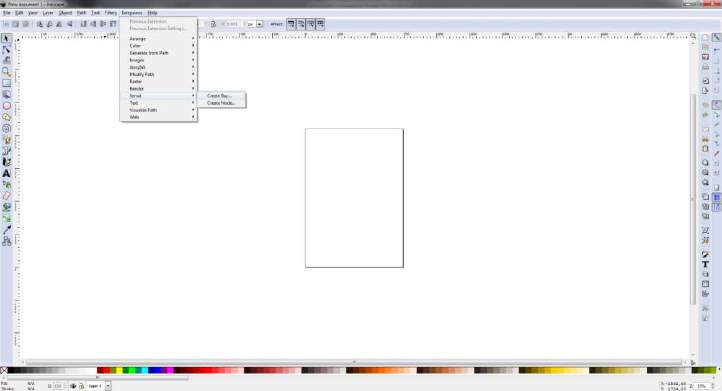Select the Bezier Pen tool
Viewport: 722px width, 391px height.
(6, 151)
